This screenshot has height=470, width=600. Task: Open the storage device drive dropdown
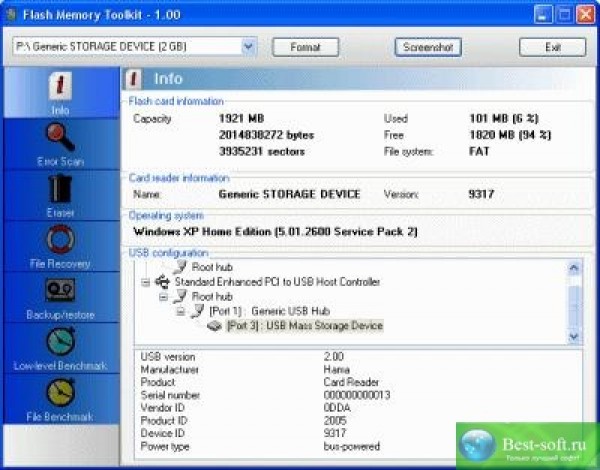(x=249, y=46)
